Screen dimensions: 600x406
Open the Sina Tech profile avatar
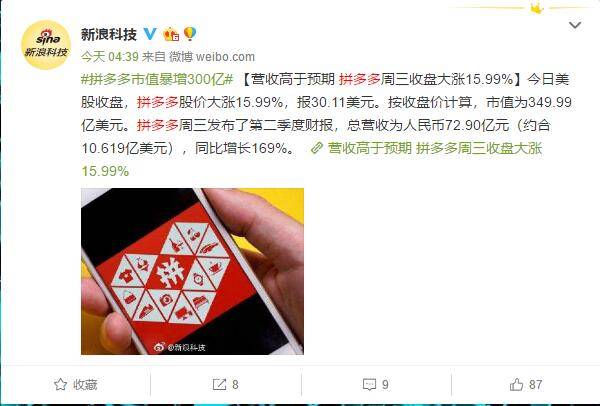point(46,45)
